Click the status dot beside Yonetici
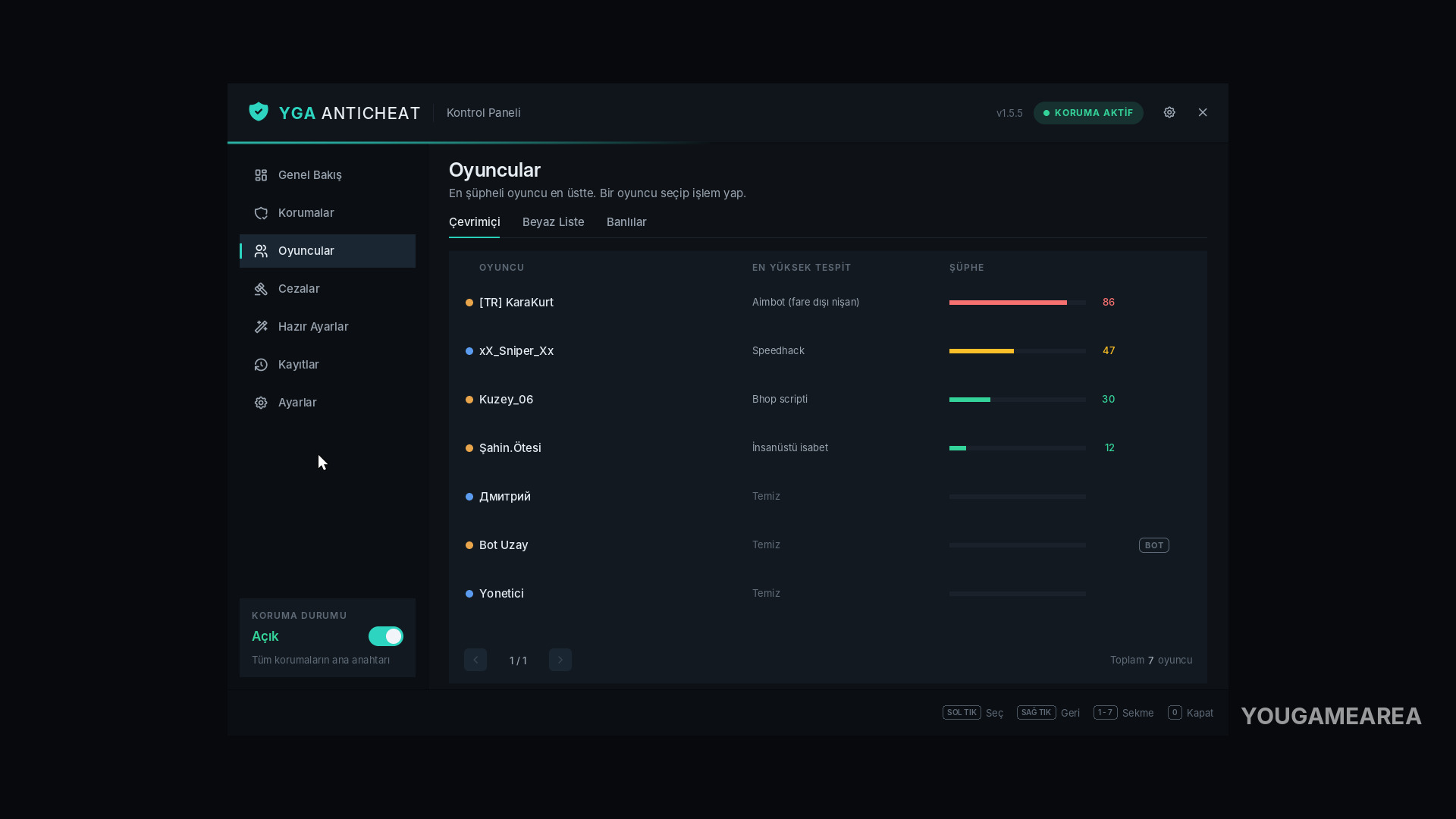 click(469, 594)
